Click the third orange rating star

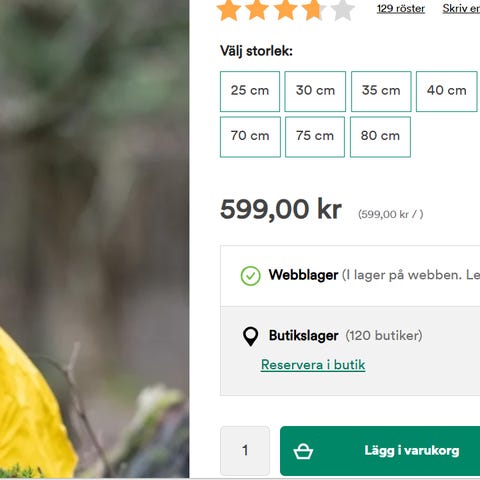(286, 10)
